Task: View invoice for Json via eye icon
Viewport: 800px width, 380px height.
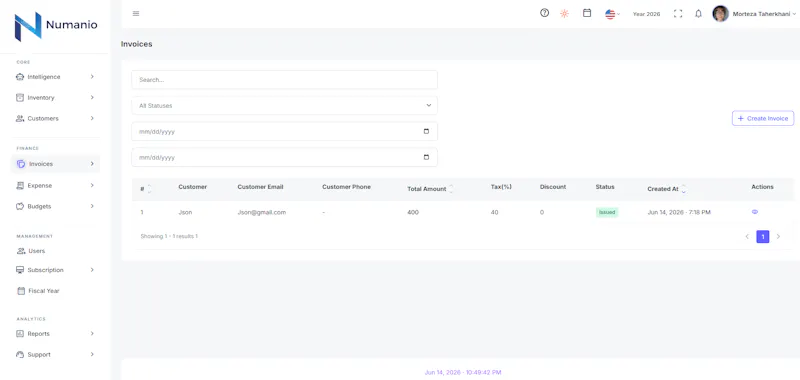Action: pyautogui.click(x=755, y=212)
